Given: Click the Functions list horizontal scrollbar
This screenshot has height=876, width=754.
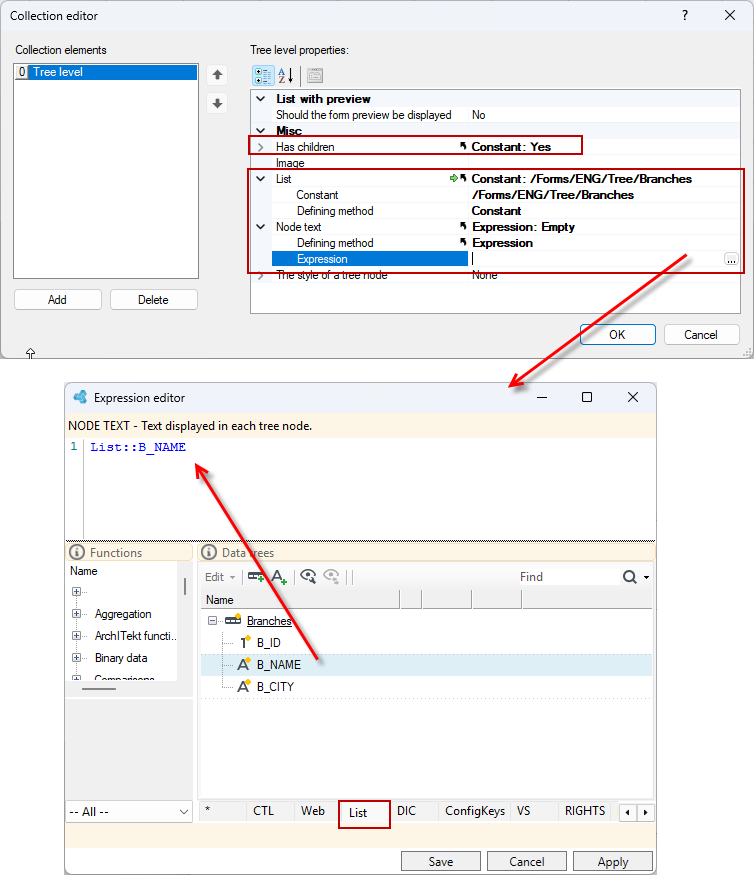Looking at the screenshot, I should [x=99, y=689].
